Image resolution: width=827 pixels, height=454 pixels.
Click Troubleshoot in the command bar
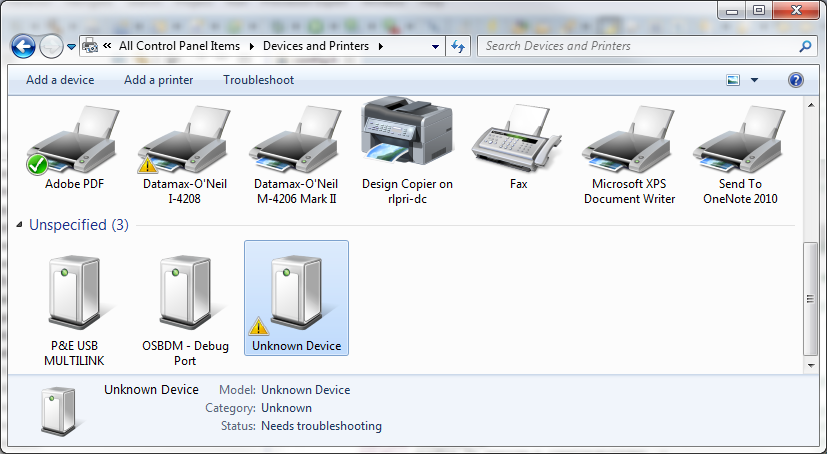(x=258, y=80)
